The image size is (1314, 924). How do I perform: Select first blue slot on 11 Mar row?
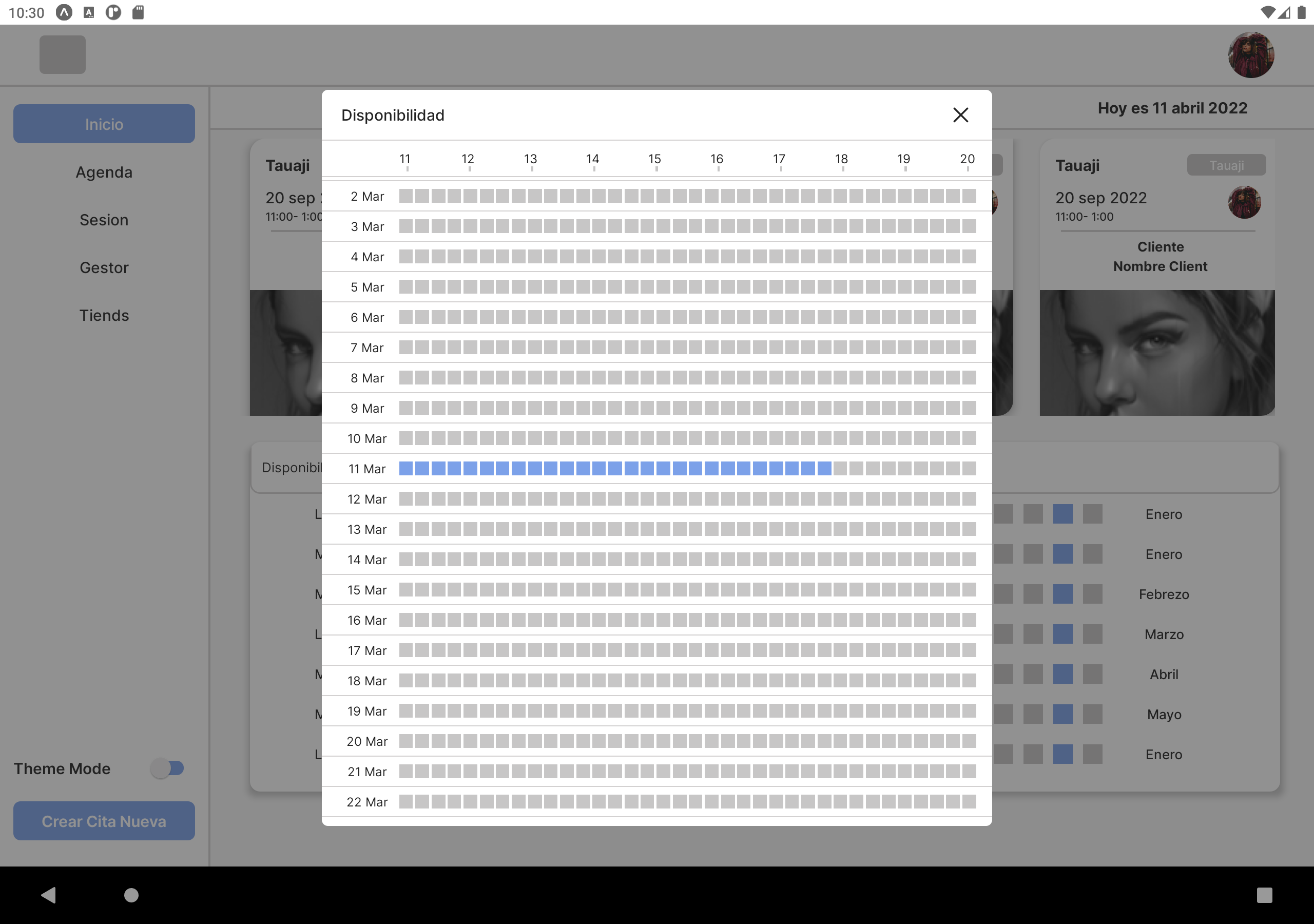[406, 469]
